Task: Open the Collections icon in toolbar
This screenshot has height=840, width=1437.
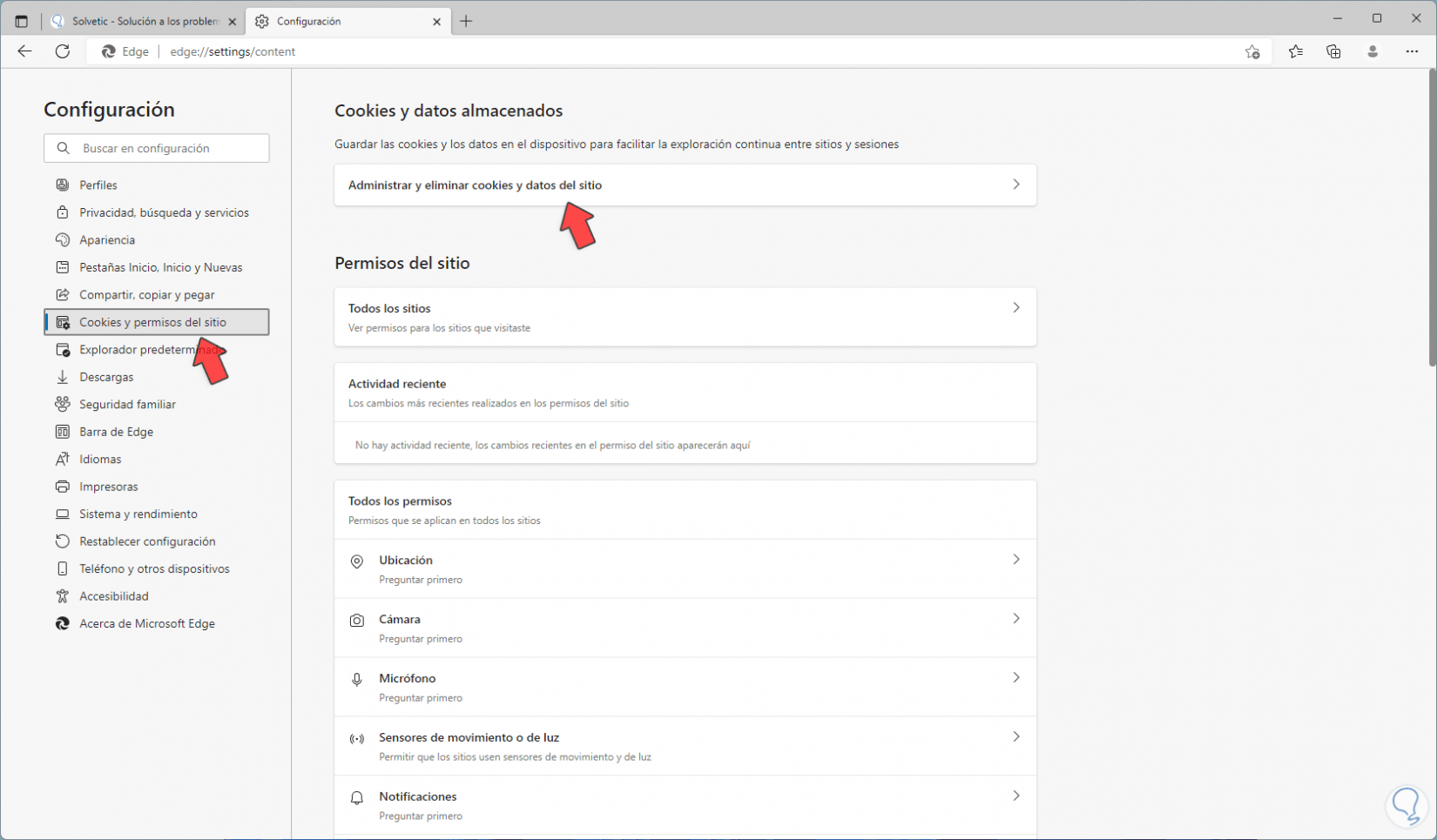Action: click(x=1333, y=51)
